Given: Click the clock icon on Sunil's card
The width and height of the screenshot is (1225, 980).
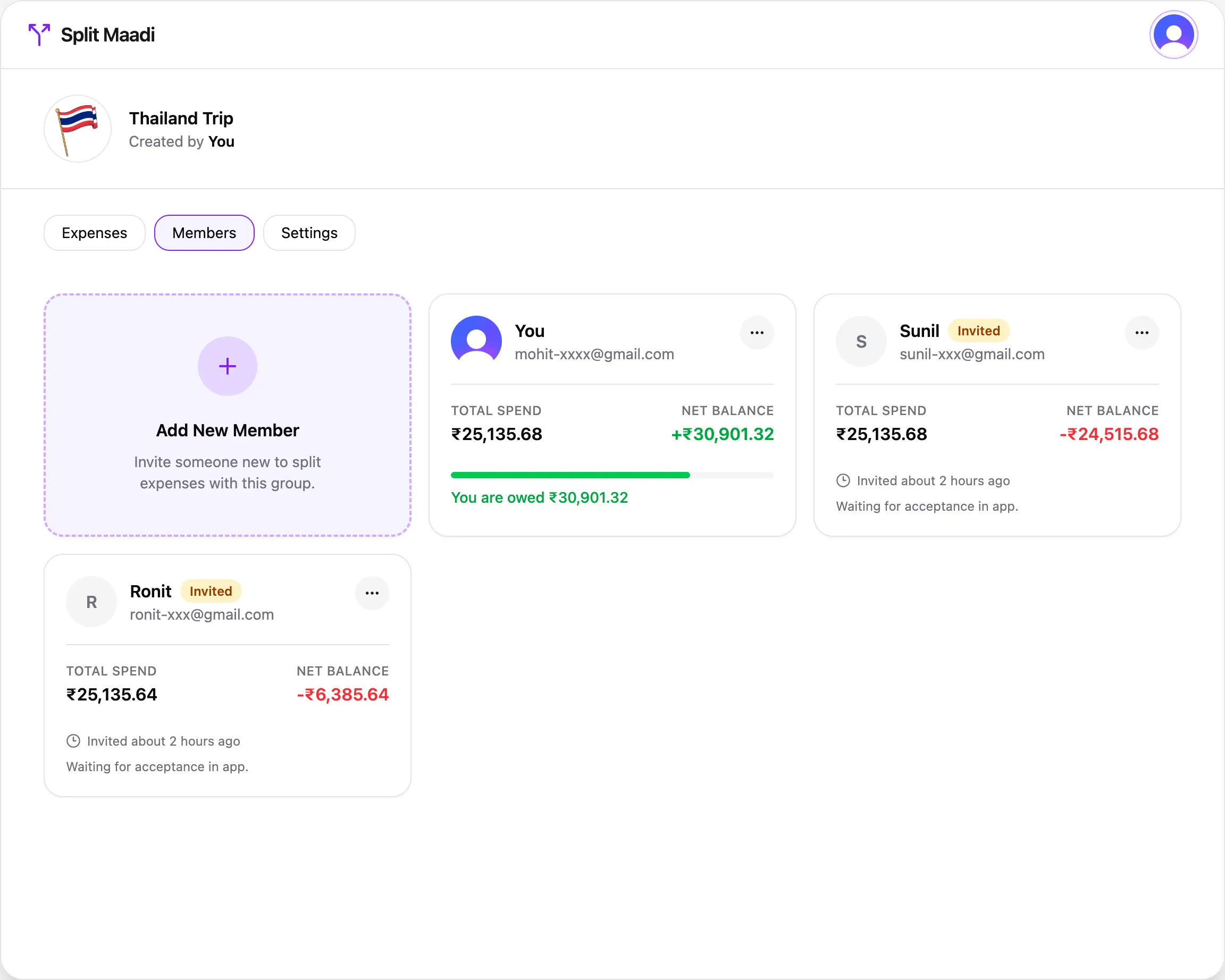Looking at the screenshot, I should tap(843, 480).
